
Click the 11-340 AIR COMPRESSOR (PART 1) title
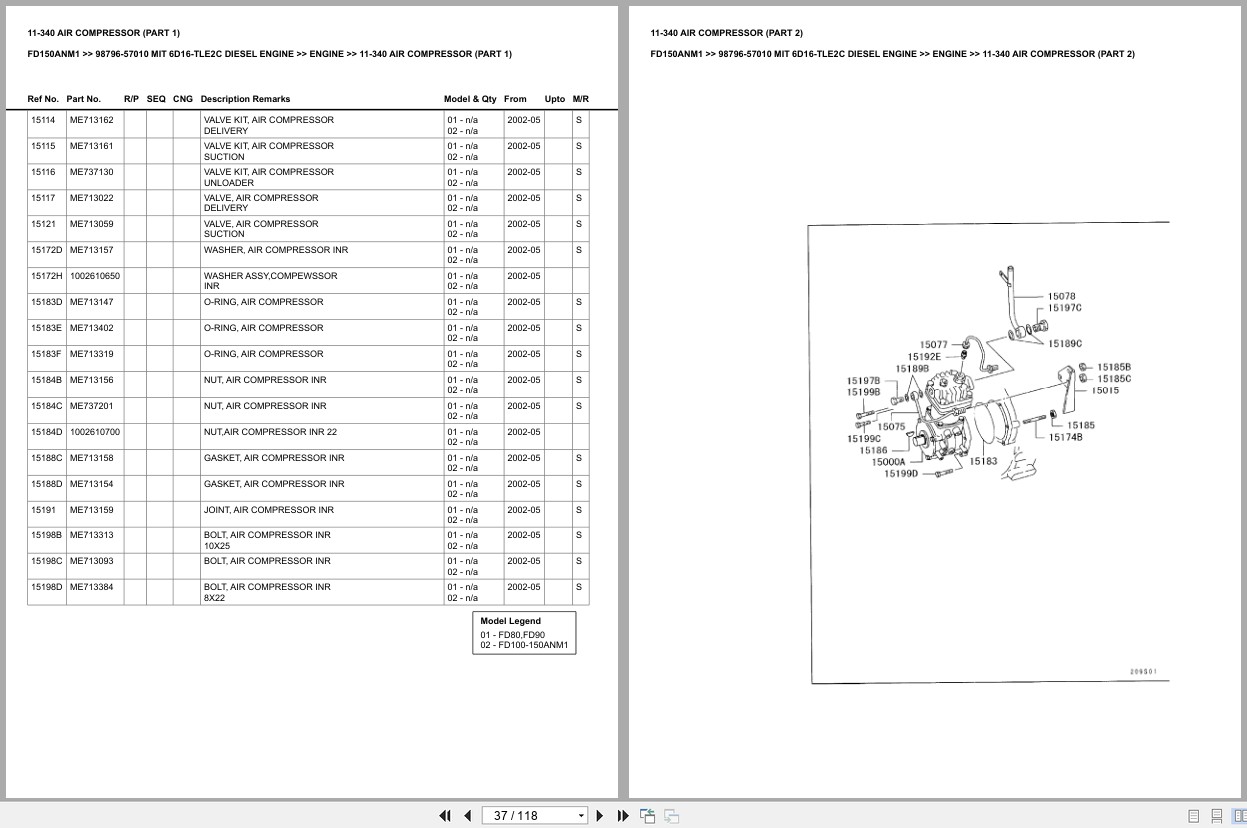coord(104,33)
